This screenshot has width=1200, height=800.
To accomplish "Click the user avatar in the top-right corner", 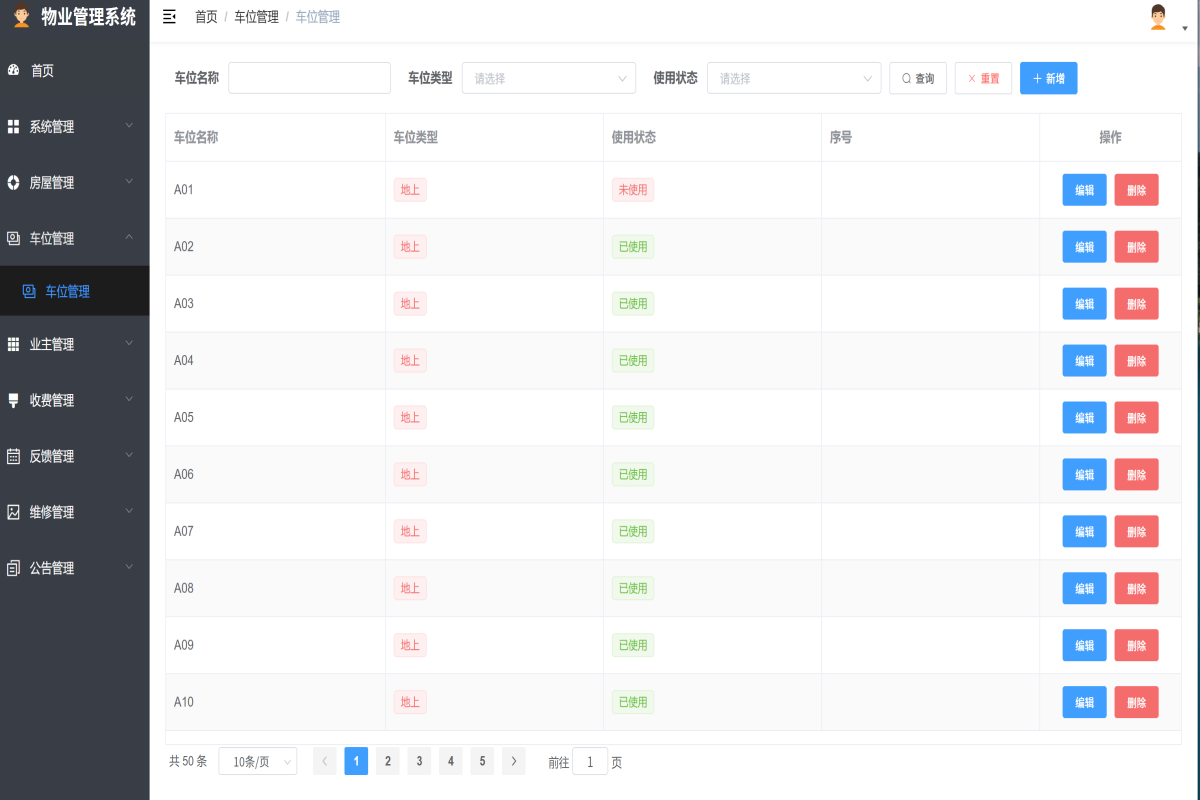I will coord(1157,17).
